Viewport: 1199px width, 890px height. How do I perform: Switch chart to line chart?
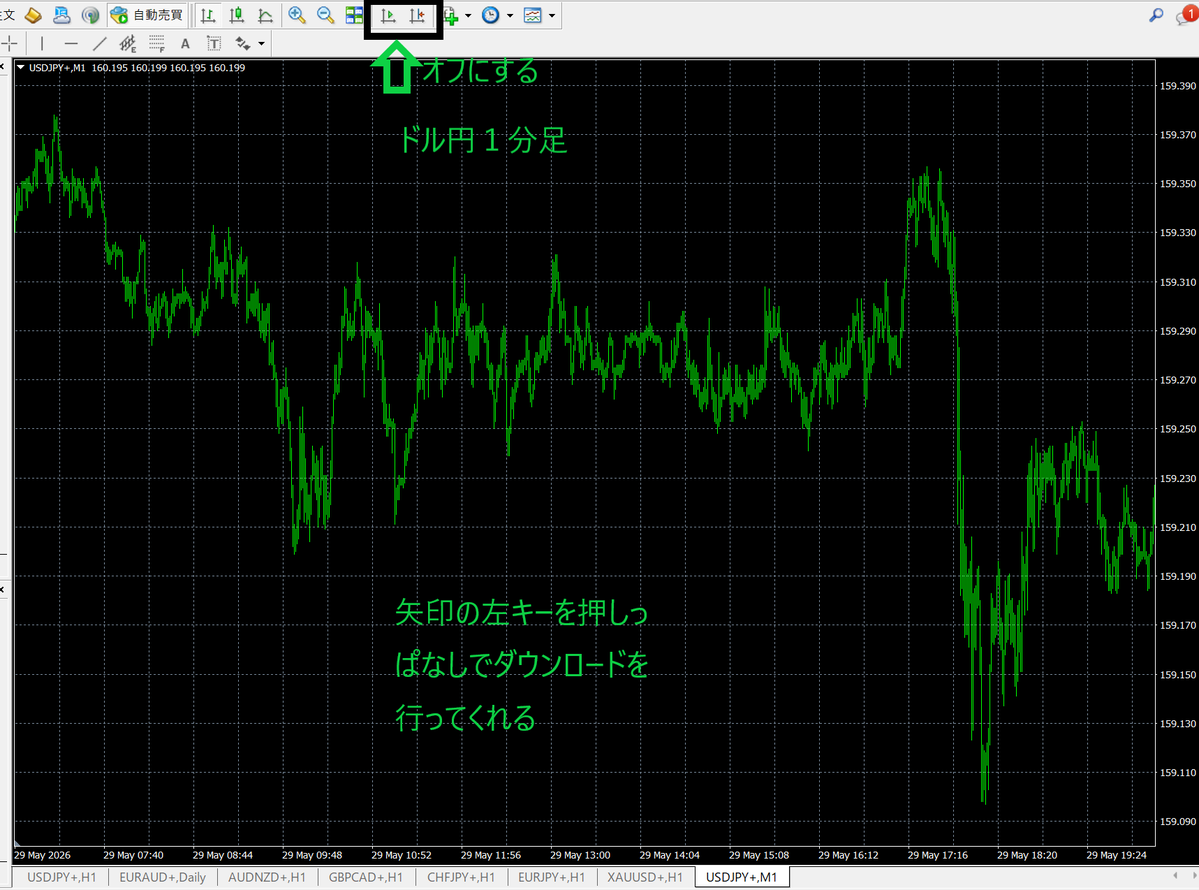pos(265,15)
